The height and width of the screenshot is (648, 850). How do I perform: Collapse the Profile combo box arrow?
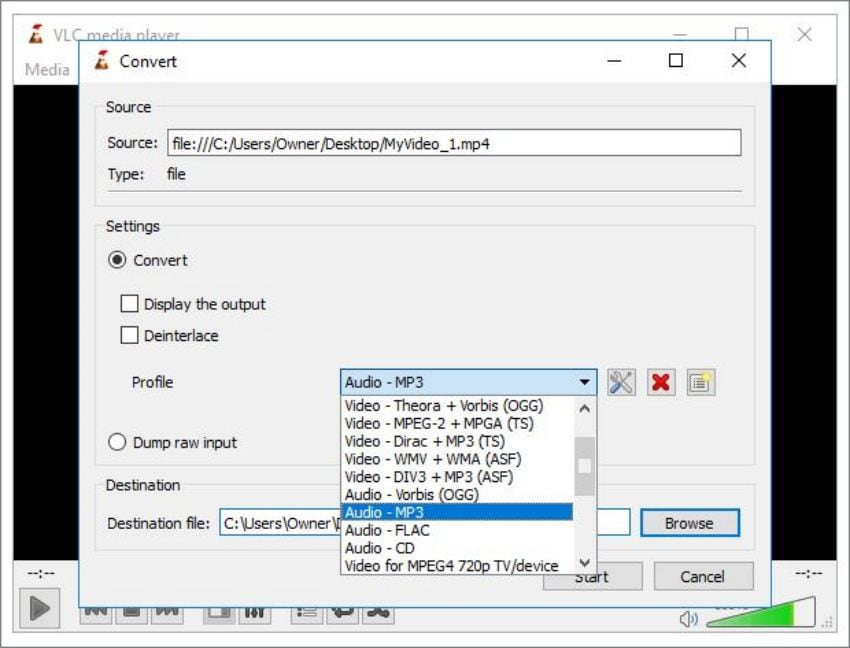[x=584, y=382]
